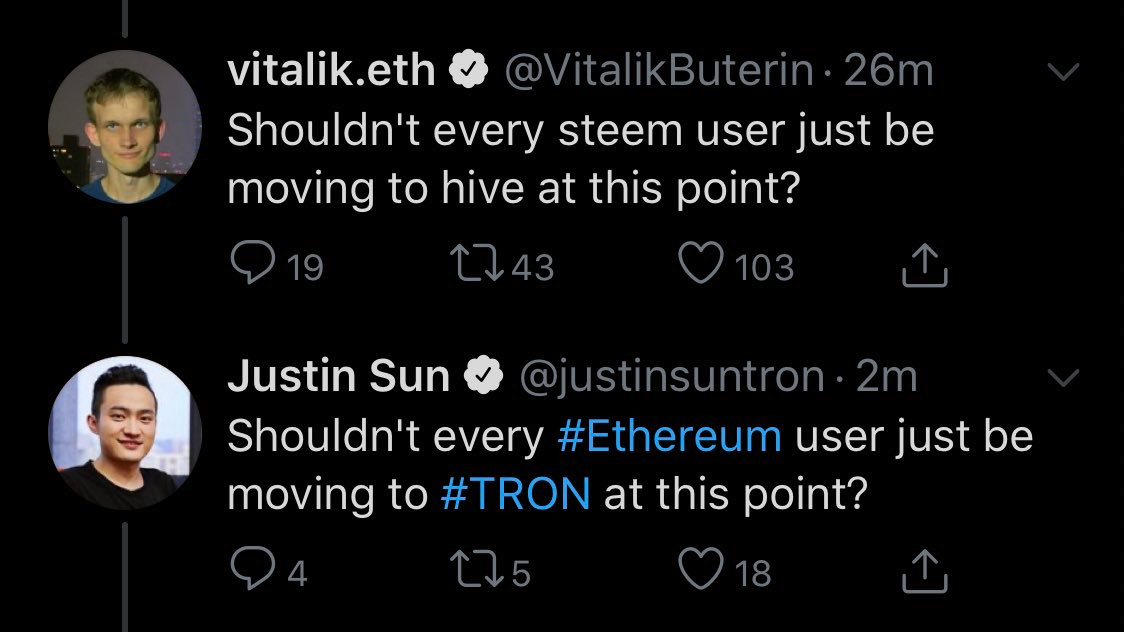Open the #Ethereum hashtag

[x=669, y=437]
